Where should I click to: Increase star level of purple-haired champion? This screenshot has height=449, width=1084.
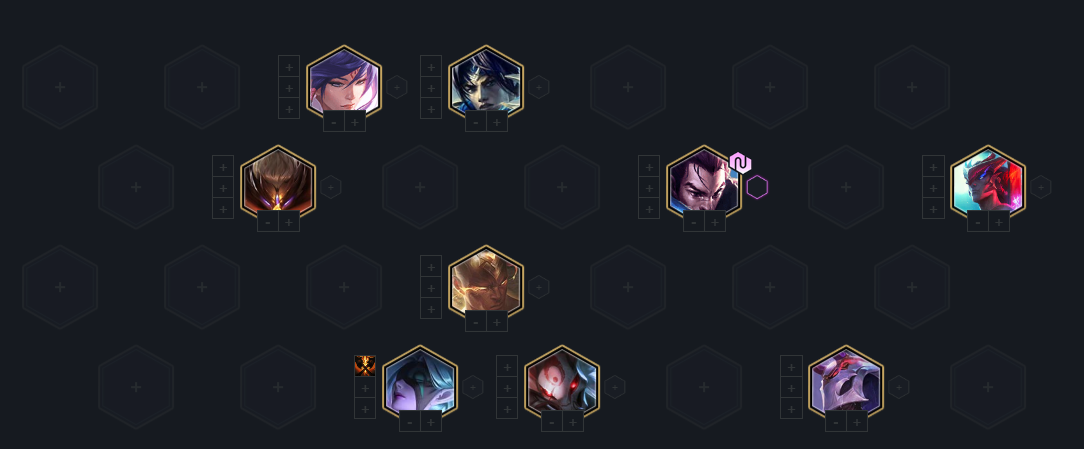355,121
